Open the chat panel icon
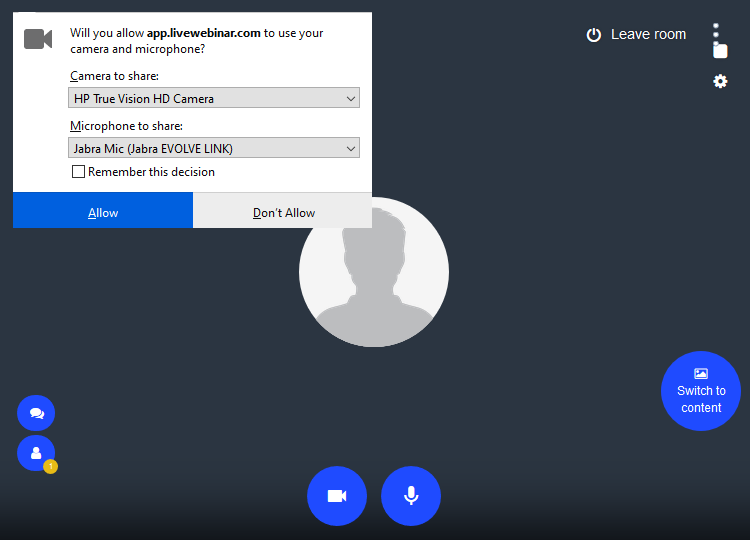The image size is (750, 540). pos(36,413)
